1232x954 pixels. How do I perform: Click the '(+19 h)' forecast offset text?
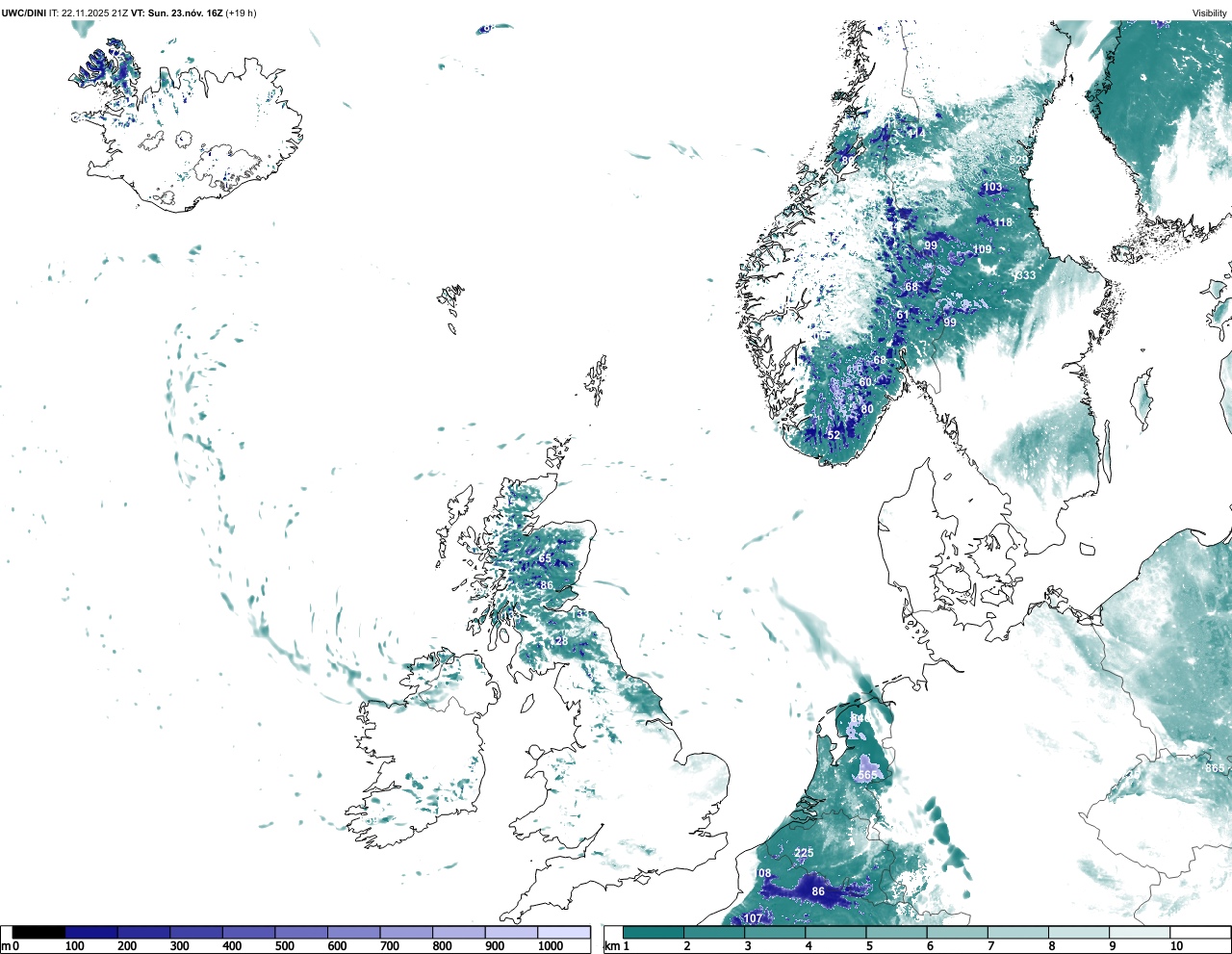click(241, 13)
